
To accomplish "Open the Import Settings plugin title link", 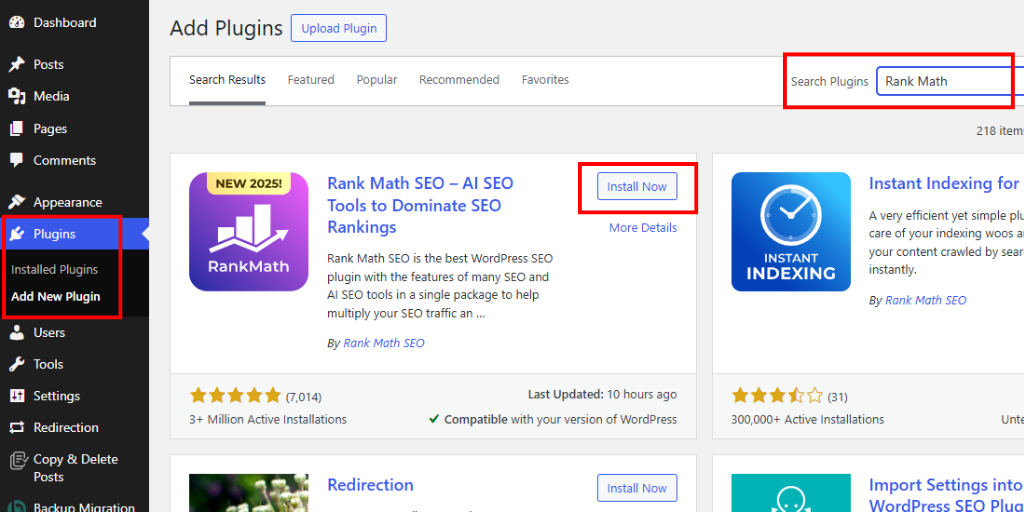I will click(x=946, y=495).
